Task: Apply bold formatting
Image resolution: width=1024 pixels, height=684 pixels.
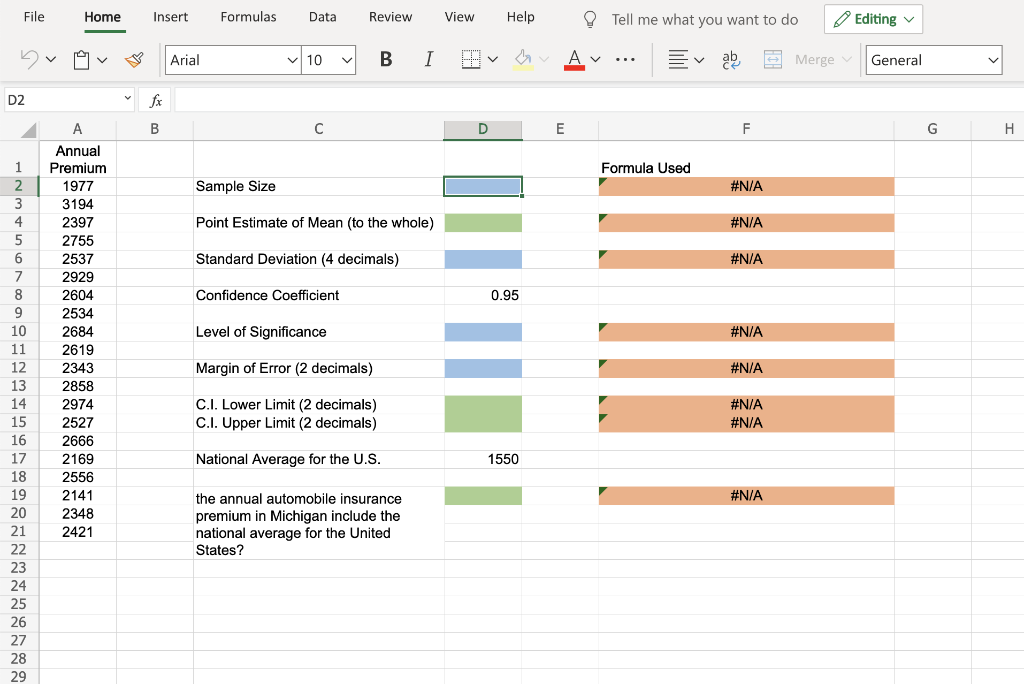Action: tap(385, 59)
